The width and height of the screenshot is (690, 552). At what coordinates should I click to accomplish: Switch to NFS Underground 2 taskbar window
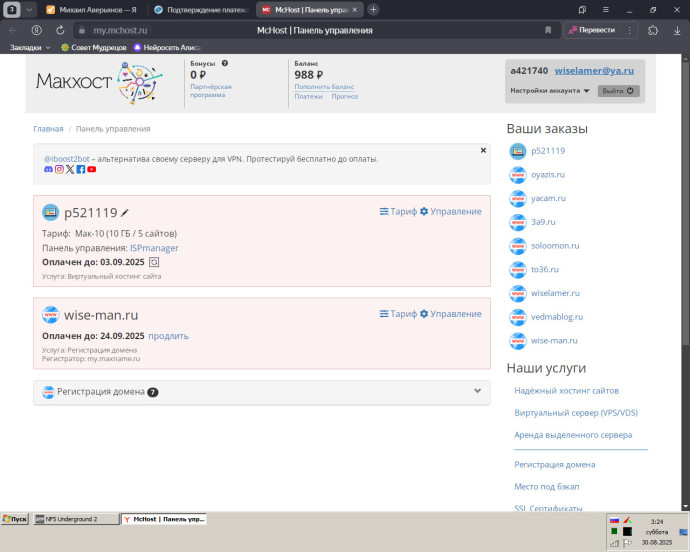(x=76, y=519)
